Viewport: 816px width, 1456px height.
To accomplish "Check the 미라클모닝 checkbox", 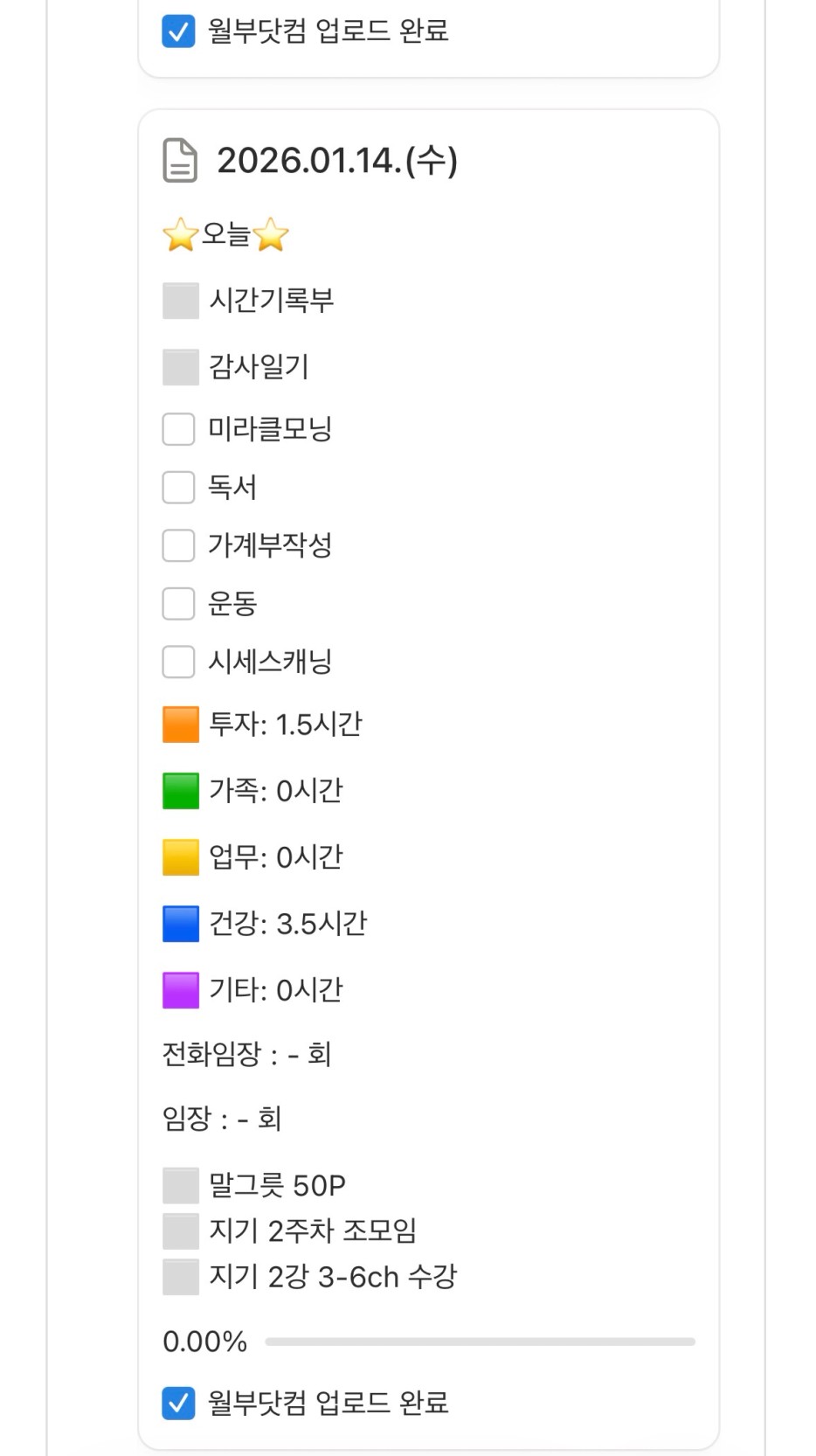I will (x=178, y=429).
